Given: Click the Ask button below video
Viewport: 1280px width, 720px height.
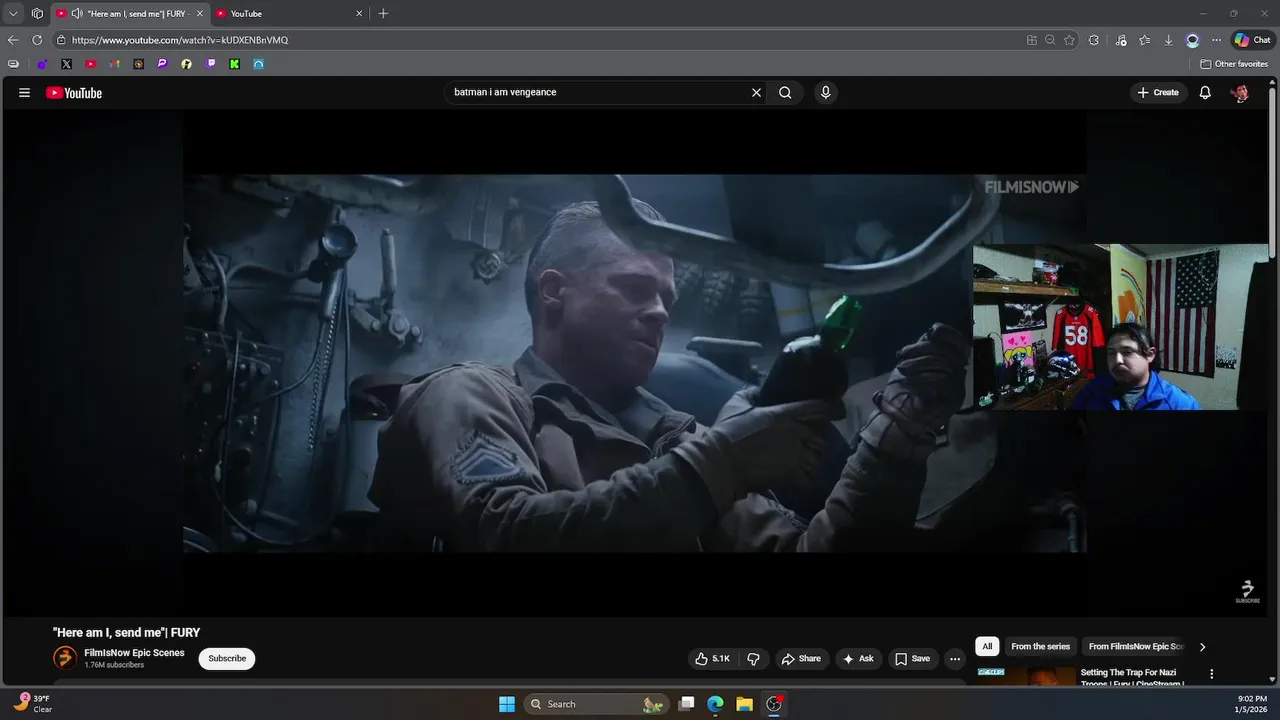Looking at the screenshot, I should pyautogui.click(x=858, y=659).
